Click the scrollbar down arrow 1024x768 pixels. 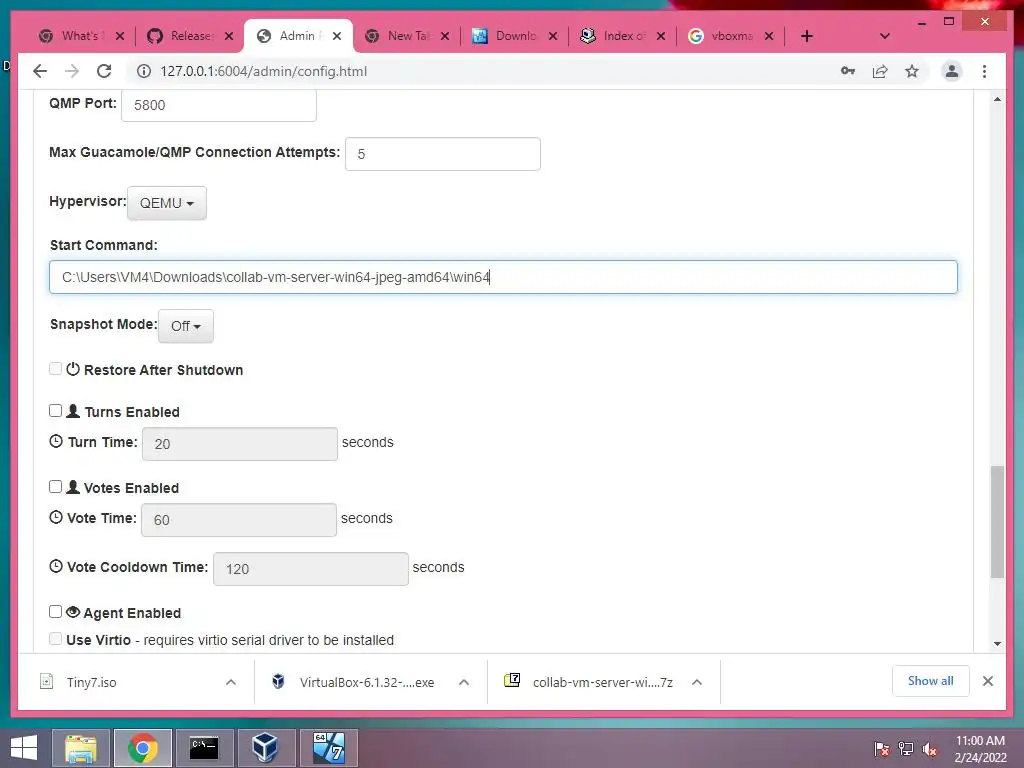tap(997, 643)
